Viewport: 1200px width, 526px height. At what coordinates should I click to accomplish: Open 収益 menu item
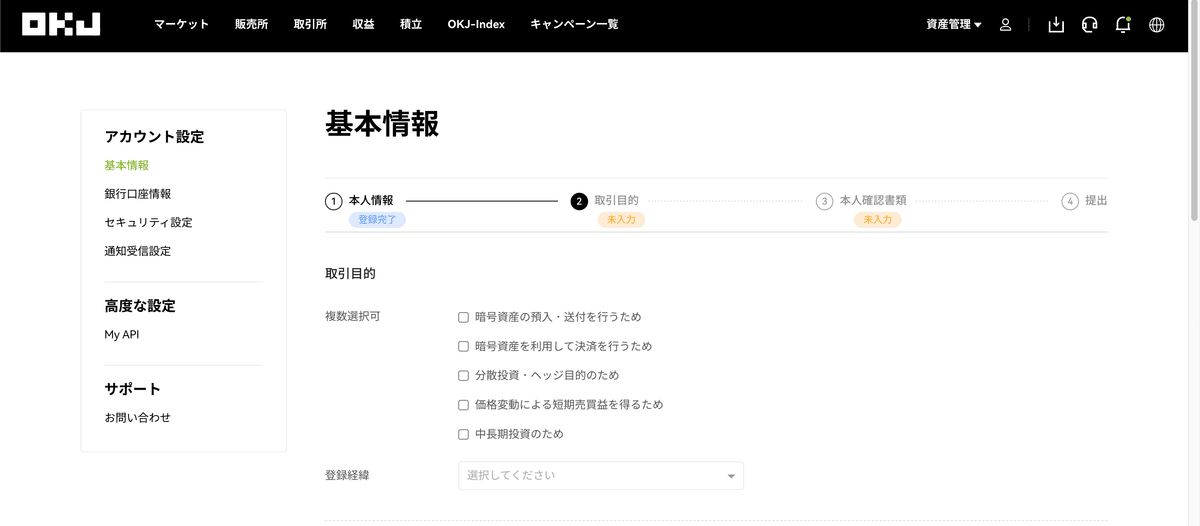click(x=364, y=25)
